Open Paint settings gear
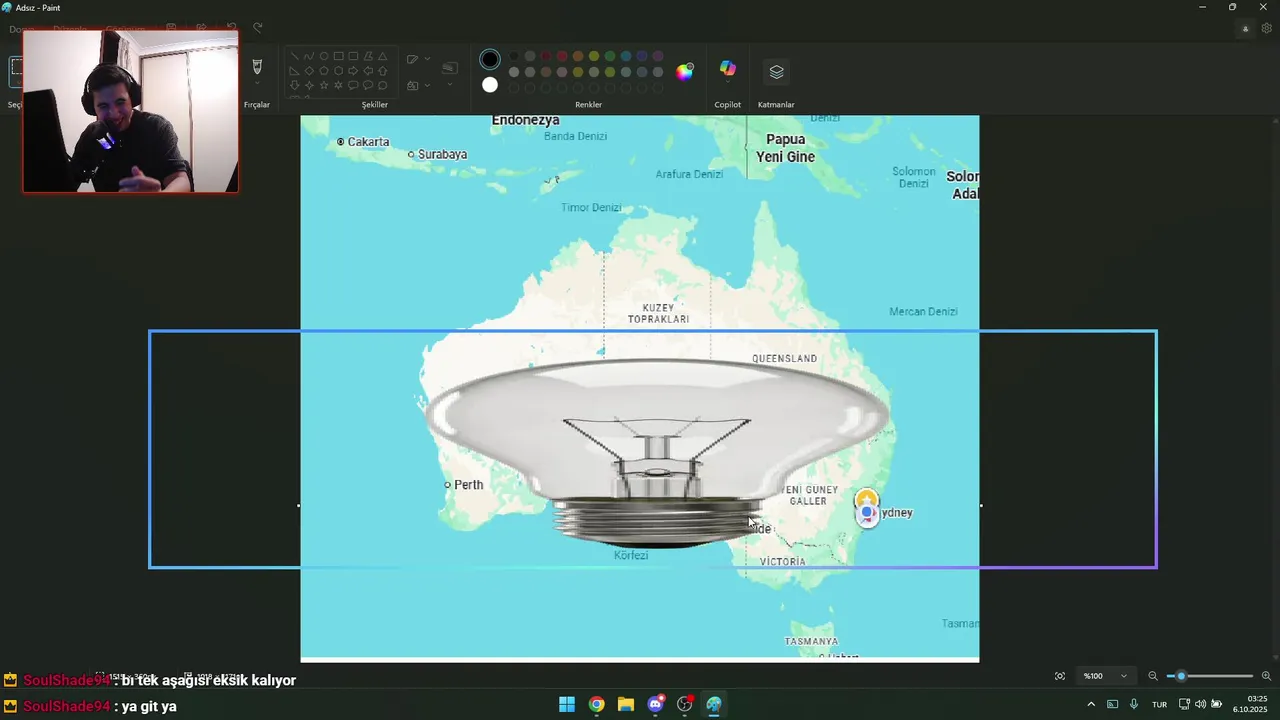 tap(1267, 28)
